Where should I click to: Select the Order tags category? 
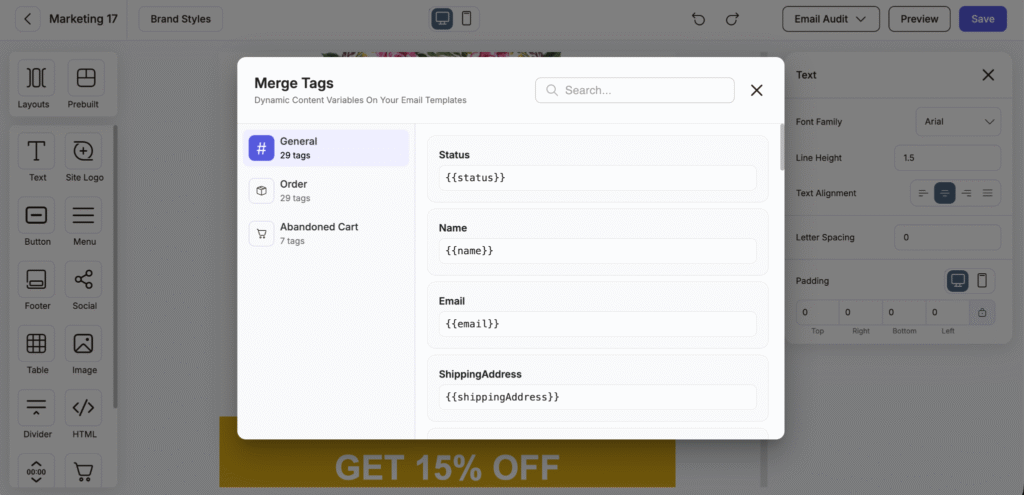[326, 190]
